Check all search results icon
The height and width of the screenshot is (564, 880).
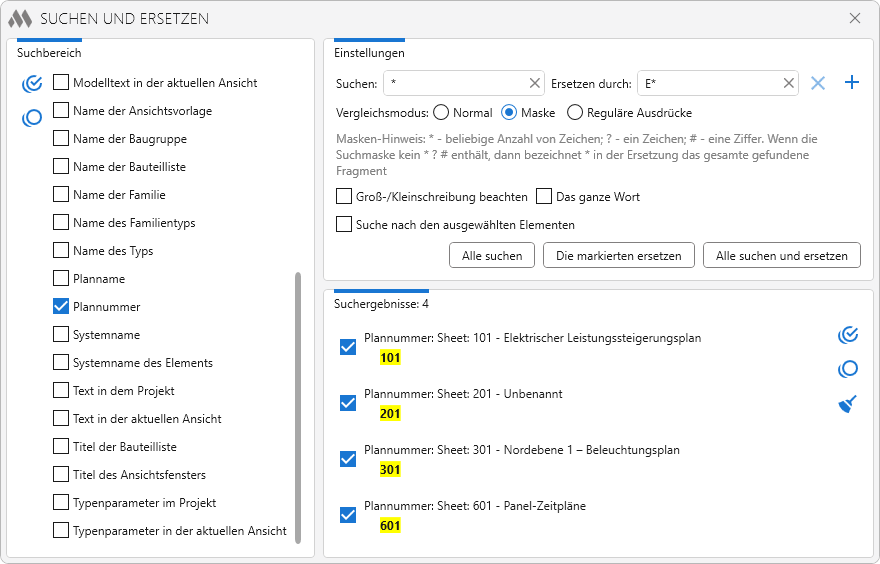[848, 335]
